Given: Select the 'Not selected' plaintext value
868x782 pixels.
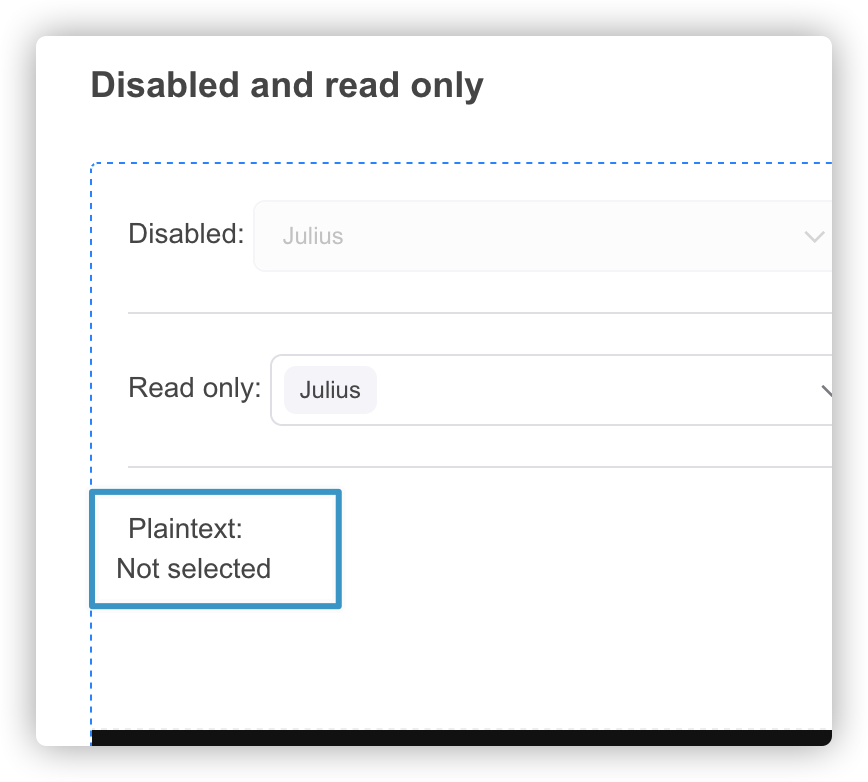Looking at the screenshot, I should tap(193, 569).
